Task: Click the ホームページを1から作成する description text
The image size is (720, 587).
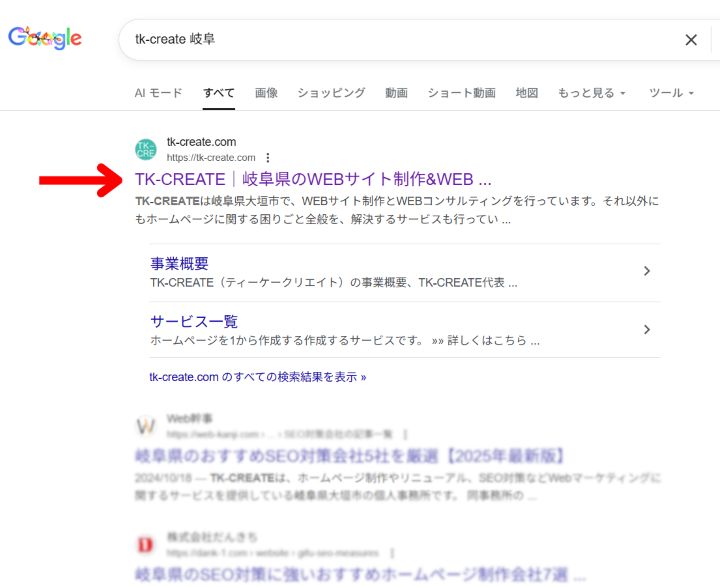Action: [345, 340]
